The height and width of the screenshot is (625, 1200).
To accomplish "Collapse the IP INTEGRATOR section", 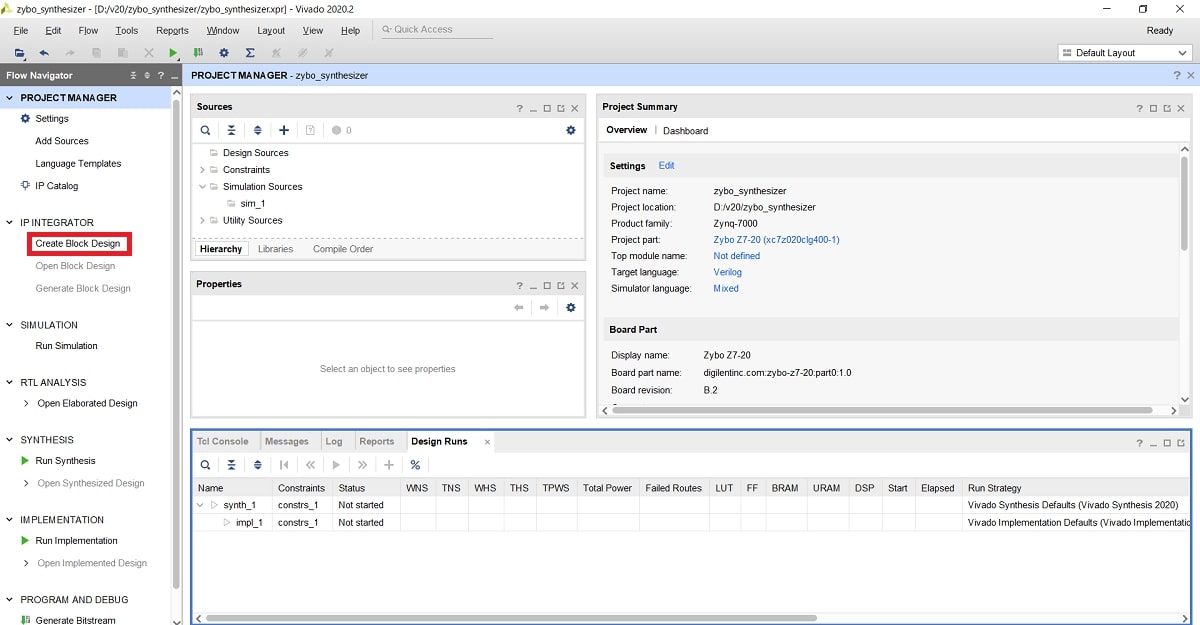I will point(10,223).
